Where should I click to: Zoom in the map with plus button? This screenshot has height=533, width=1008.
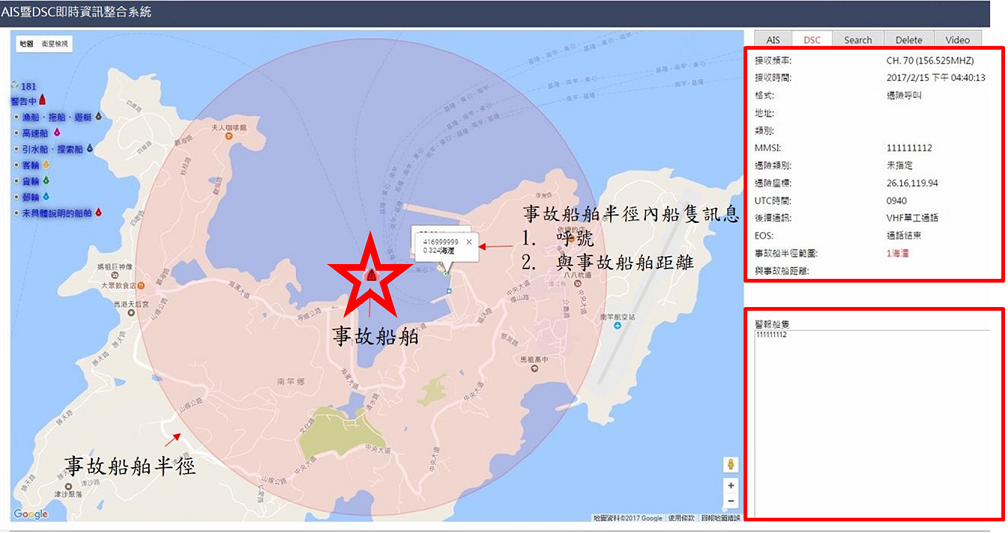730,485
